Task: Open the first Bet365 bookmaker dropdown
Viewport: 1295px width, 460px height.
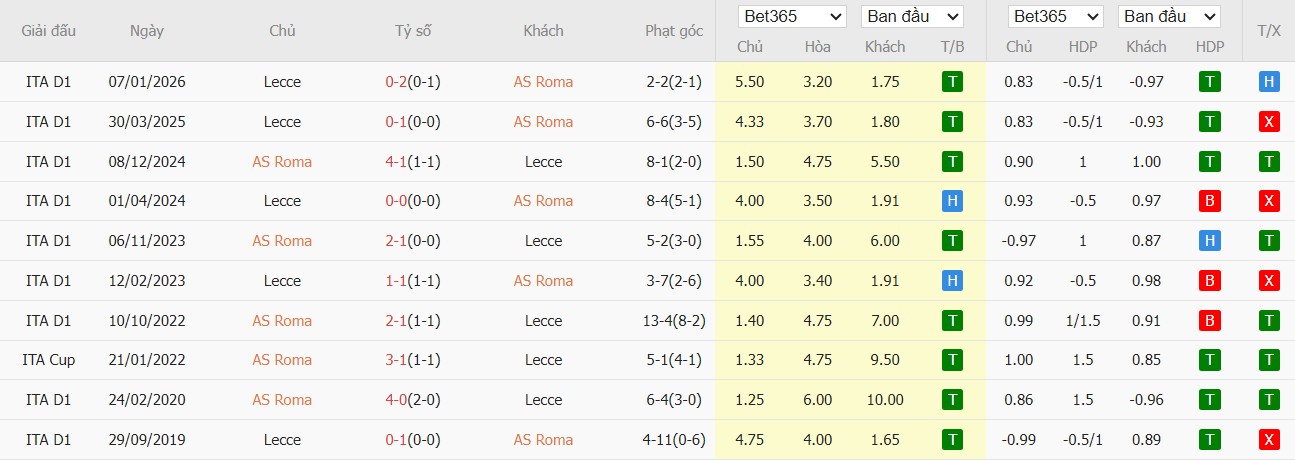Action: [x=793, y=17]
